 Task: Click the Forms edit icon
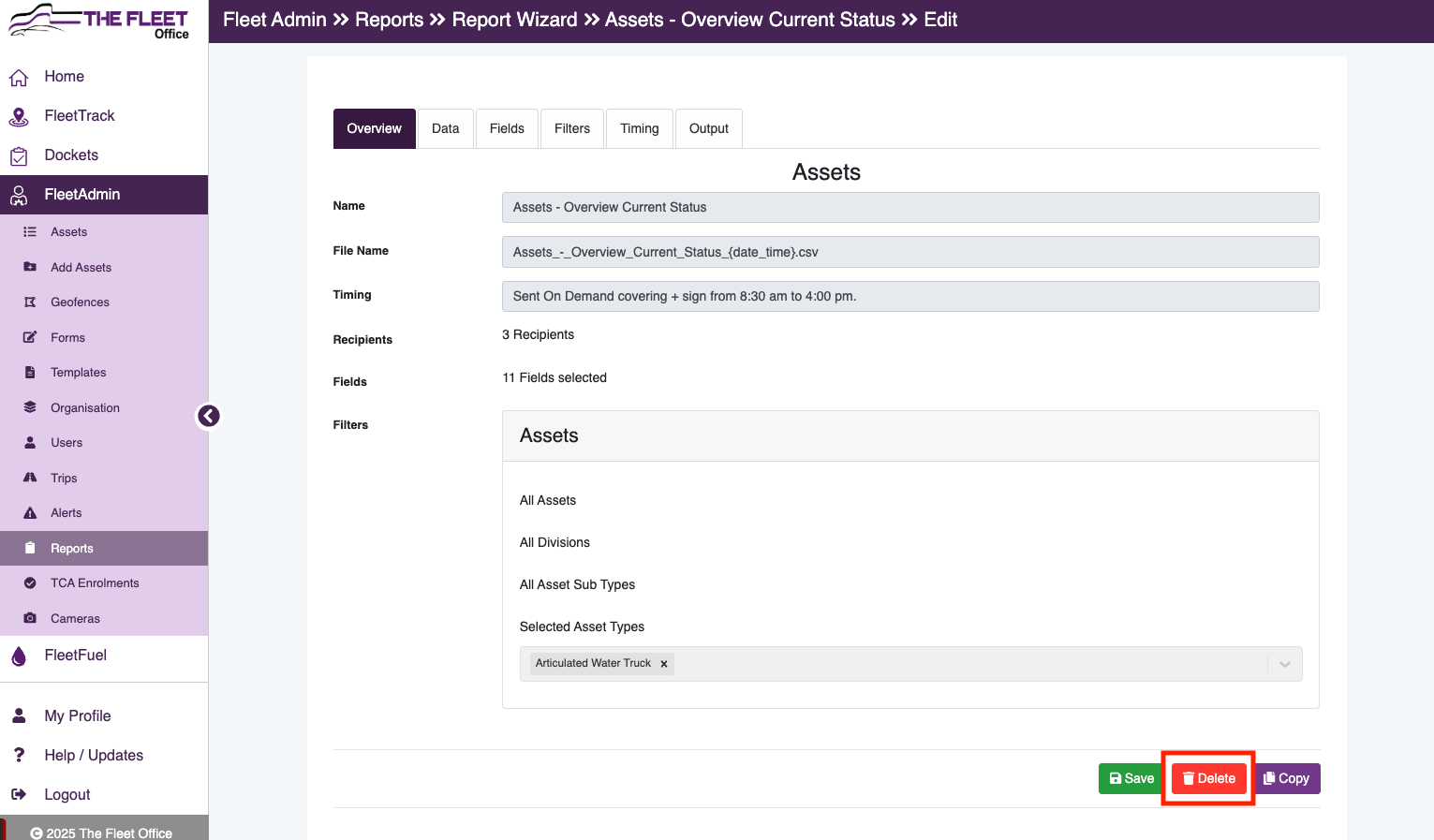click(30, 337)
